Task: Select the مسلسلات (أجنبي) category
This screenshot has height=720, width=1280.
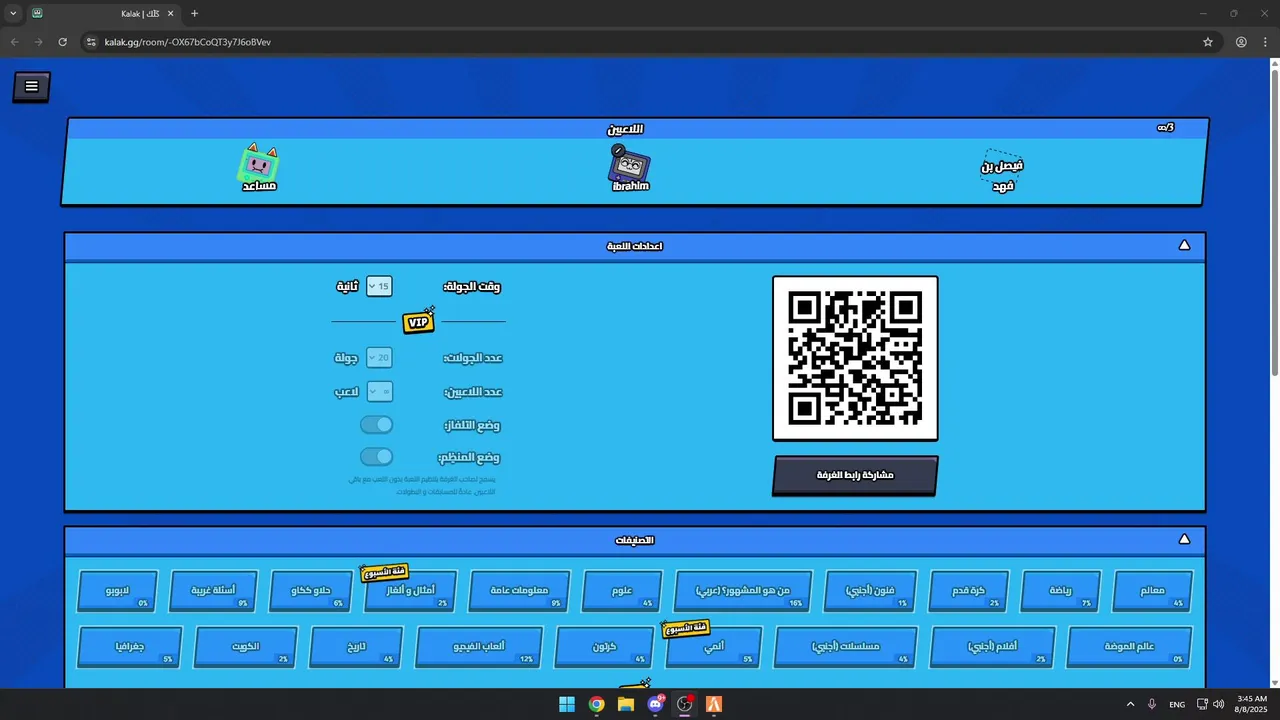Action: coord(845,647)
